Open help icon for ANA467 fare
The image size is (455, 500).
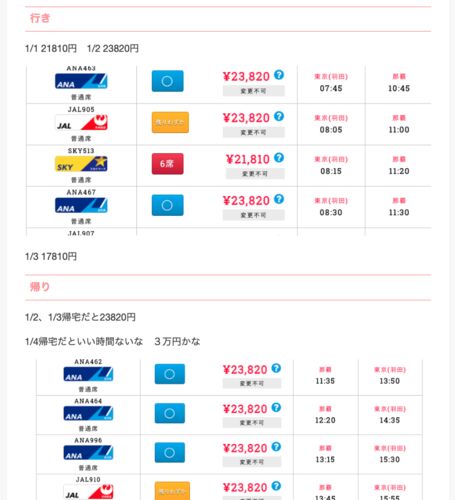pos(279,199)
